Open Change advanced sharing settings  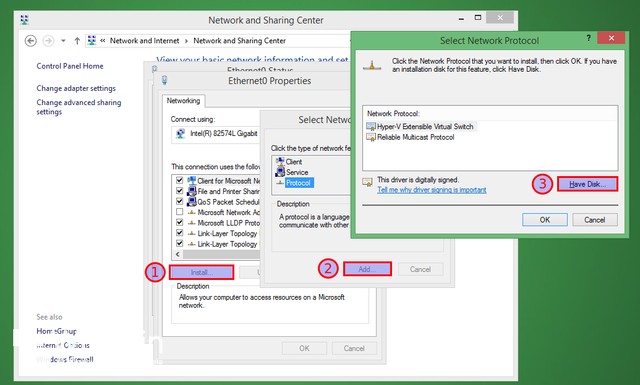79,107
